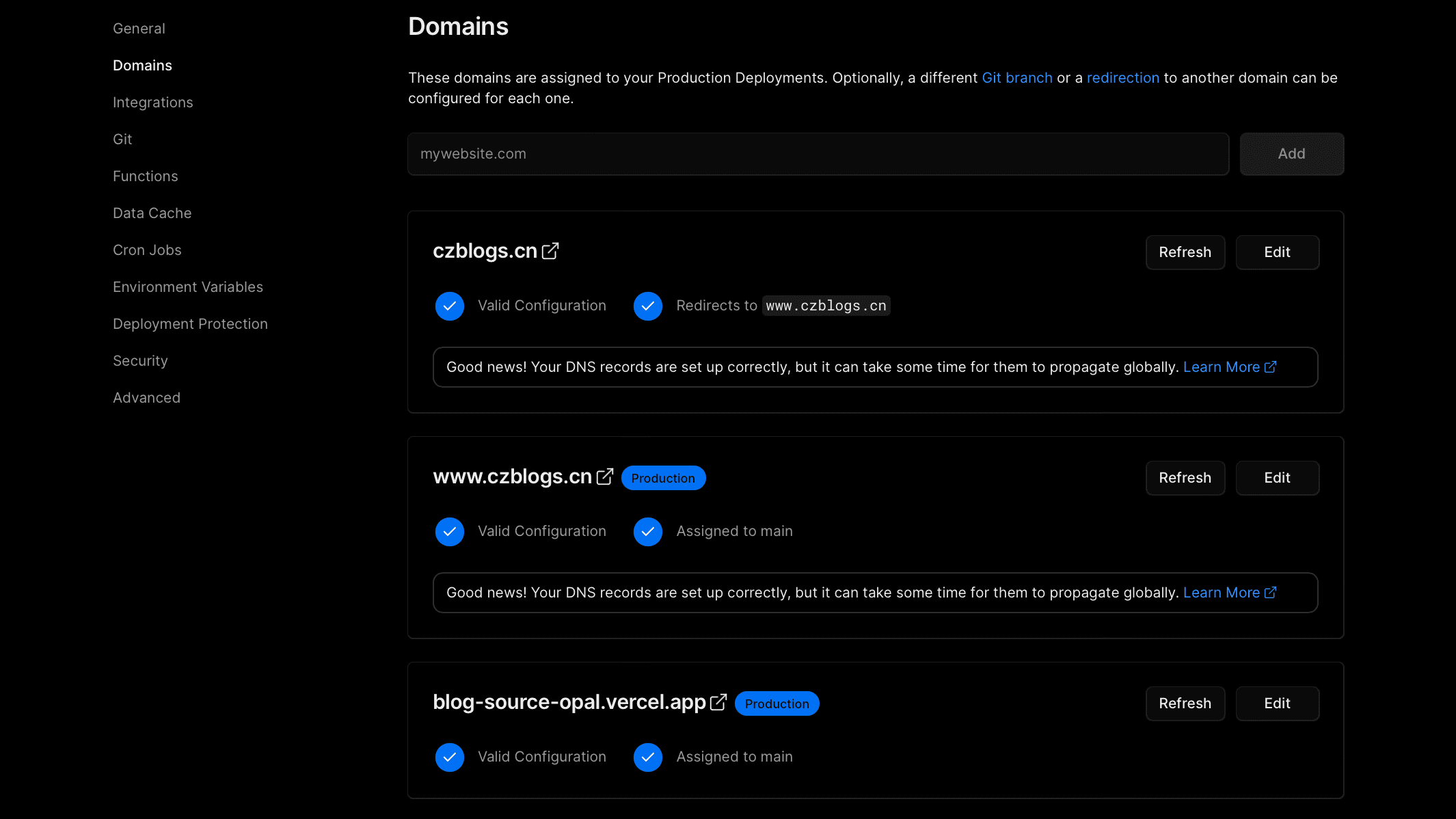Click Production badge on blog-source-opal.vercel.app
Screen dimensions: 1456x819
tap(777, 703)
